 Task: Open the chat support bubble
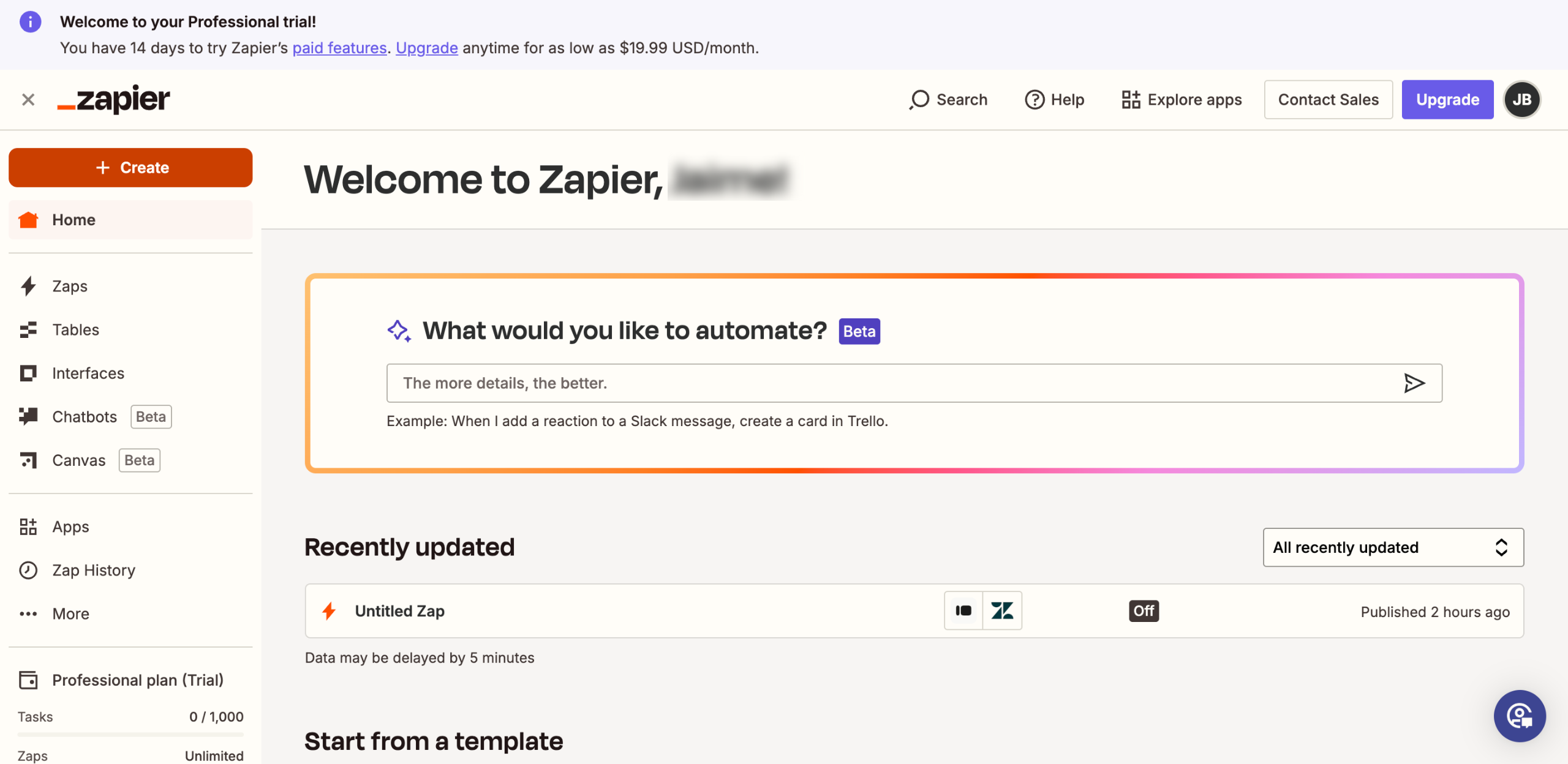click(x=1519, y=716)
